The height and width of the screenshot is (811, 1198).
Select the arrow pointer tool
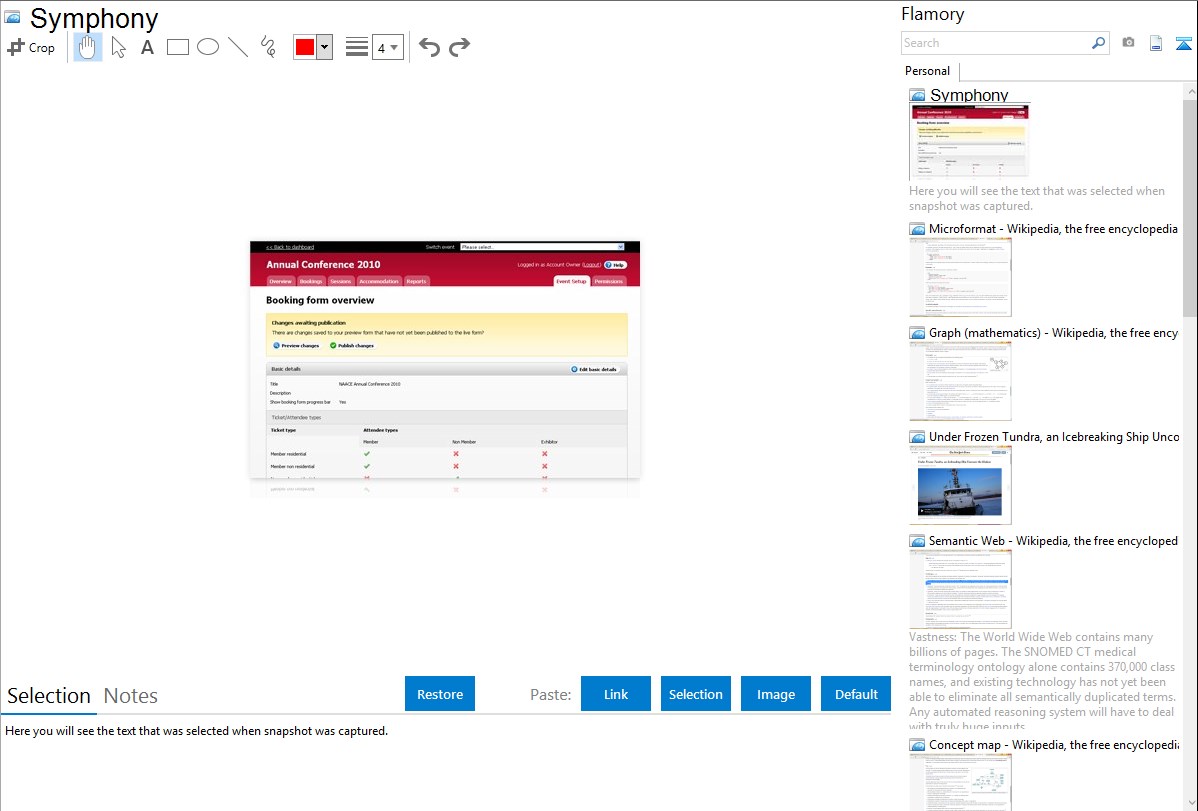click(118, 47)
